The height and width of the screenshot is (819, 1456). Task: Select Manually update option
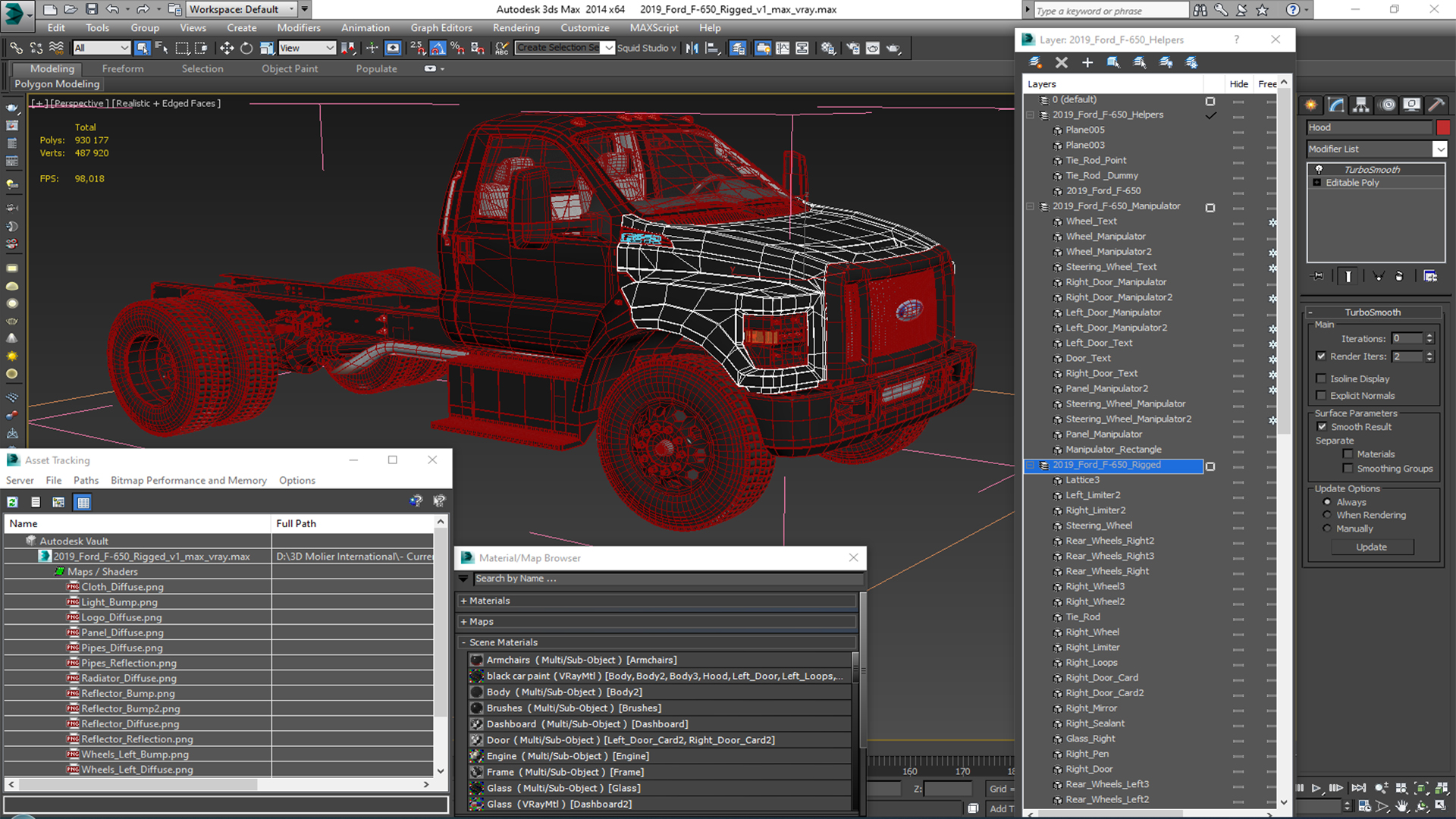[x=1327, y=529]
